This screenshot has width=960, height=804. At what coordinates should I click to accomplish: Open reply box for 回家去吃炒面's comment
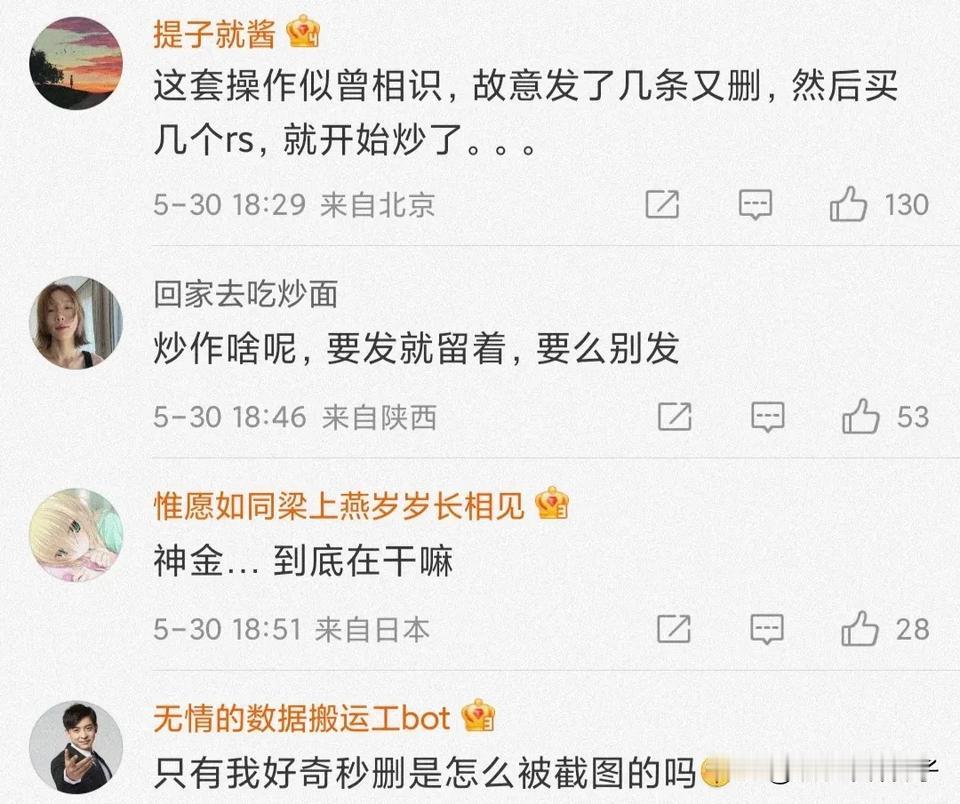point(768,417)
